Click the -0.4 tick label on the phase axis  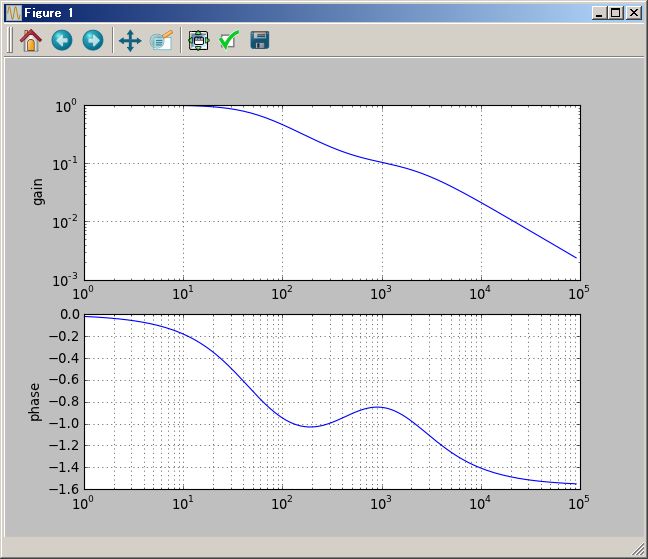[64, 358]
